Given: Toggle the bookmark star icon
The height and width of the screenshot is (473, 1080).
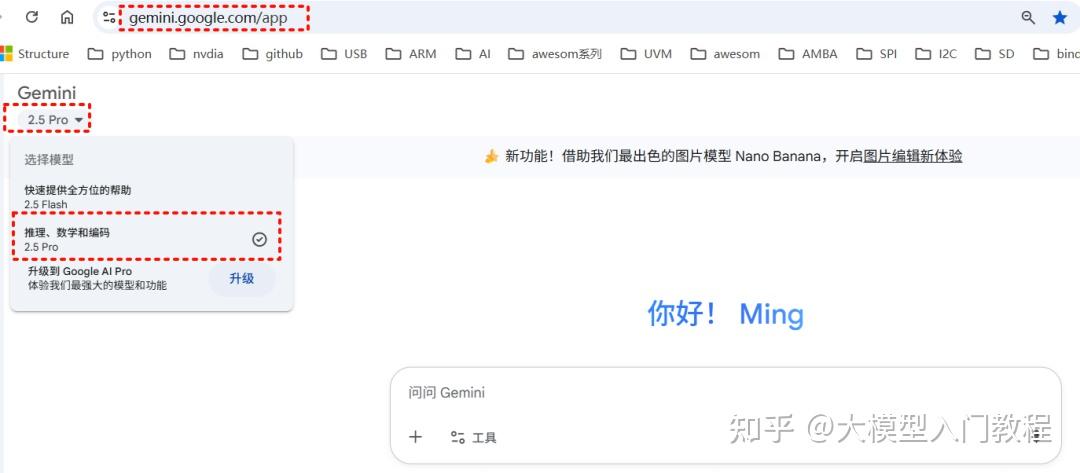Looking at the screenshot, I should [x=1060, y=18].
